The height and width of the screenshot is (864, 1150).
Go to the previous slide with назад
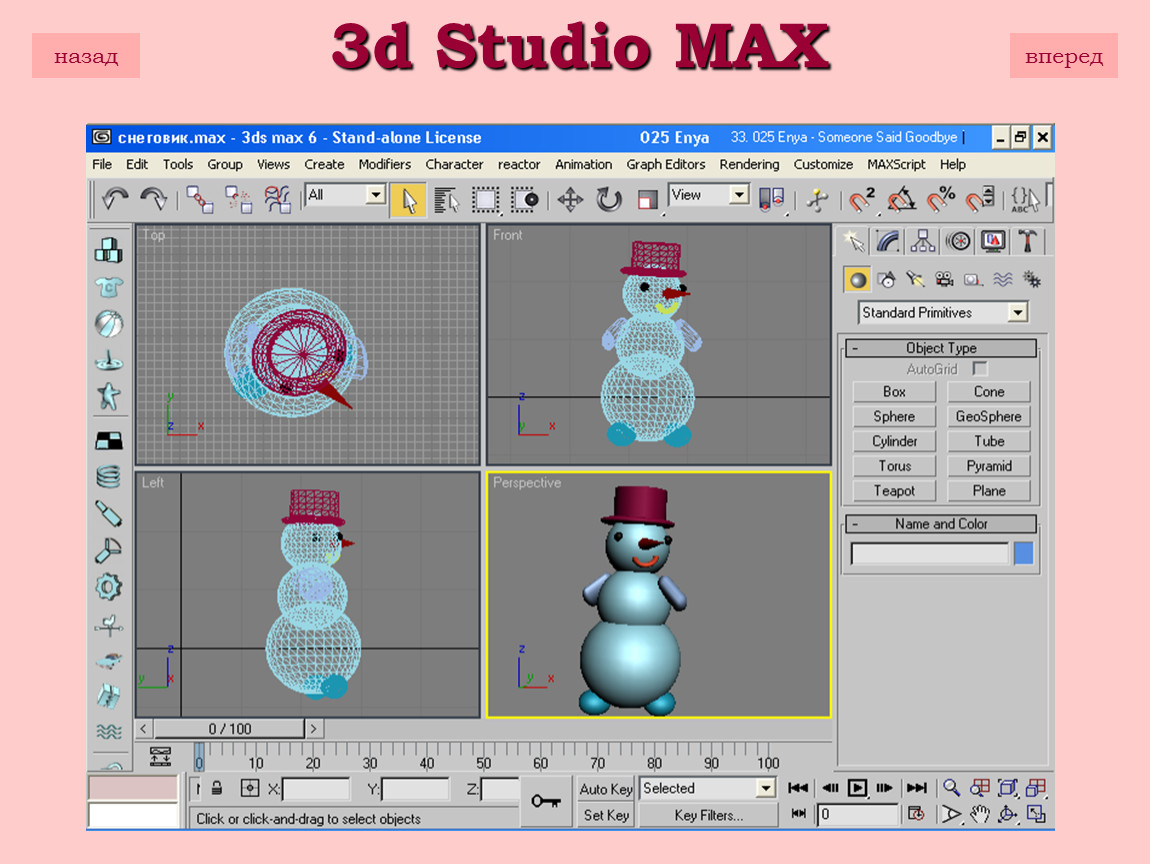86,56
